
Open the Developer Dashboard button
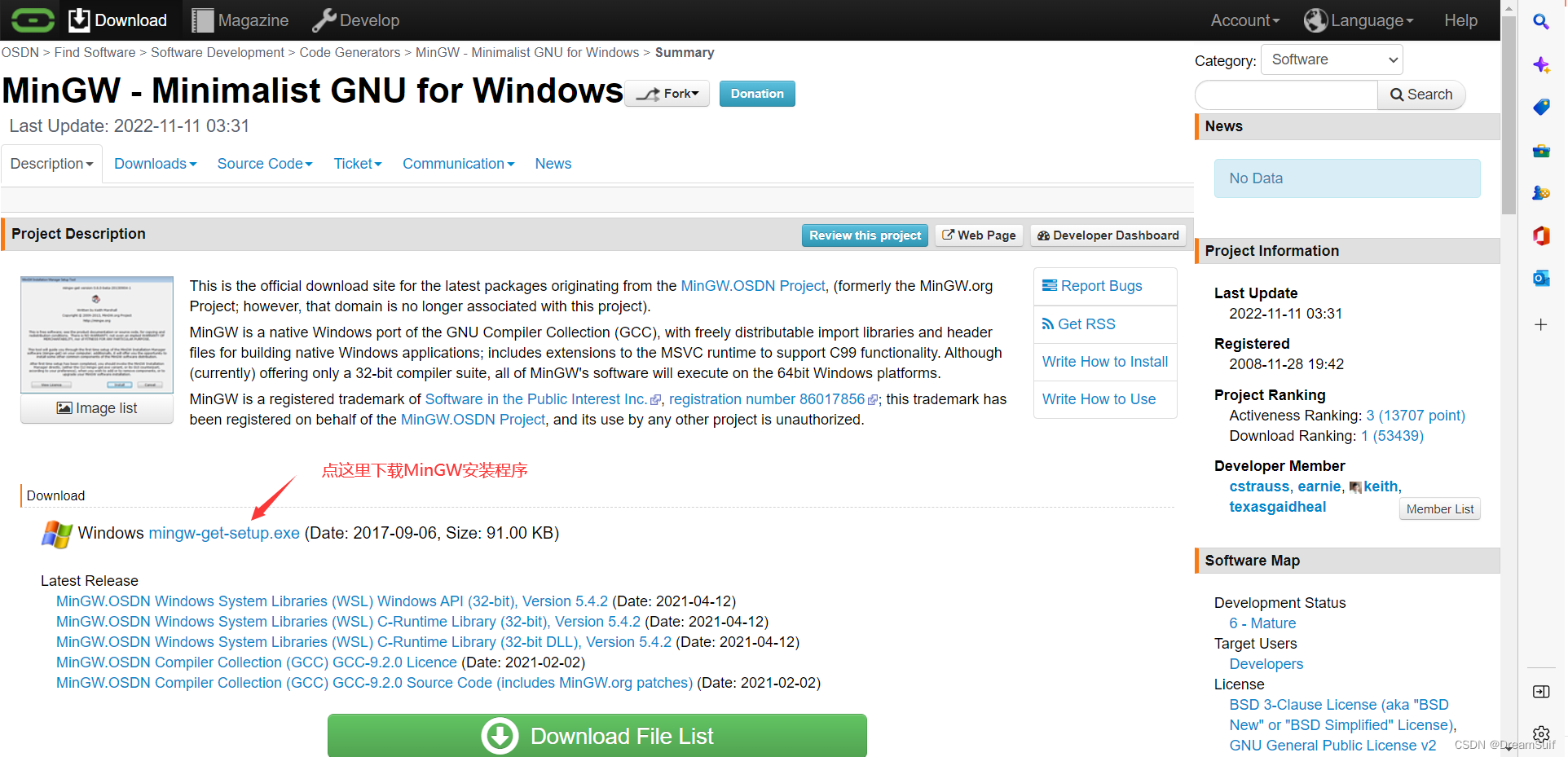pyautogui.click(x=1108, y=235)
